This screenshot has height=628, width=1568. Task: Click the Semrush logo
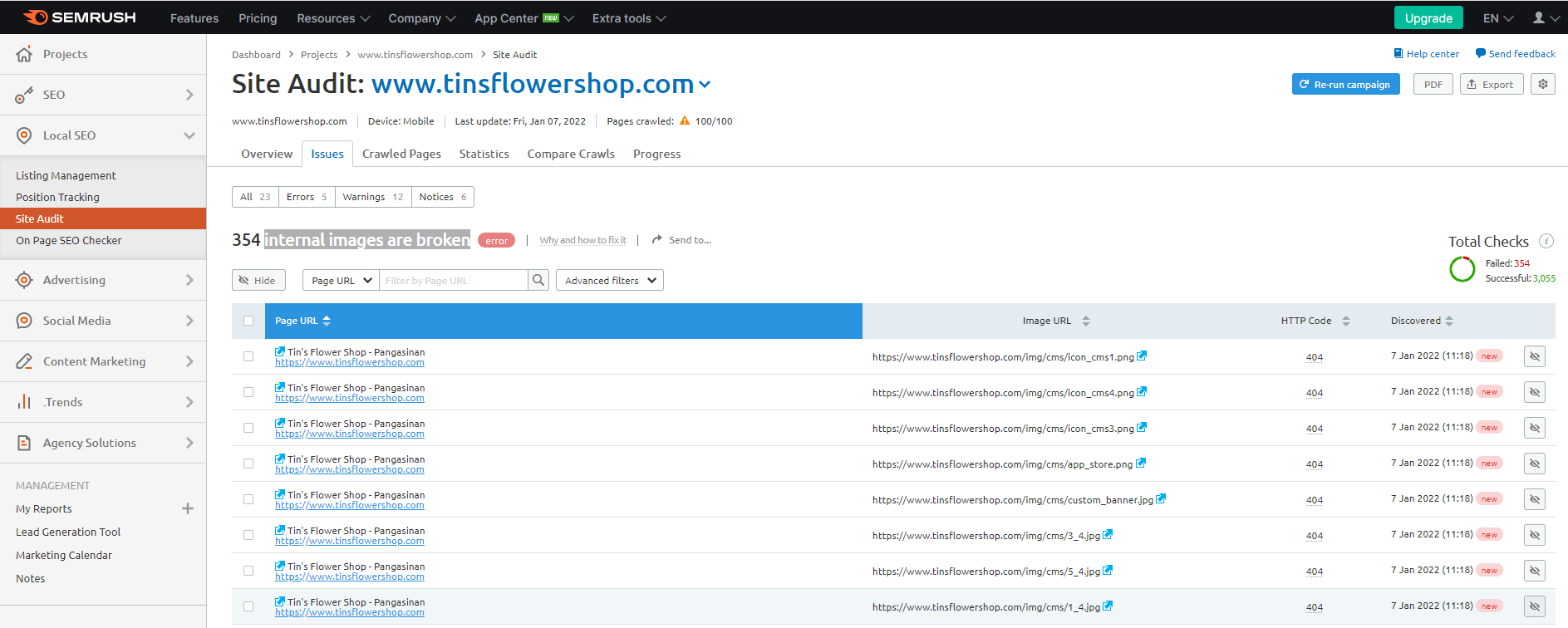tap(80, 17)
